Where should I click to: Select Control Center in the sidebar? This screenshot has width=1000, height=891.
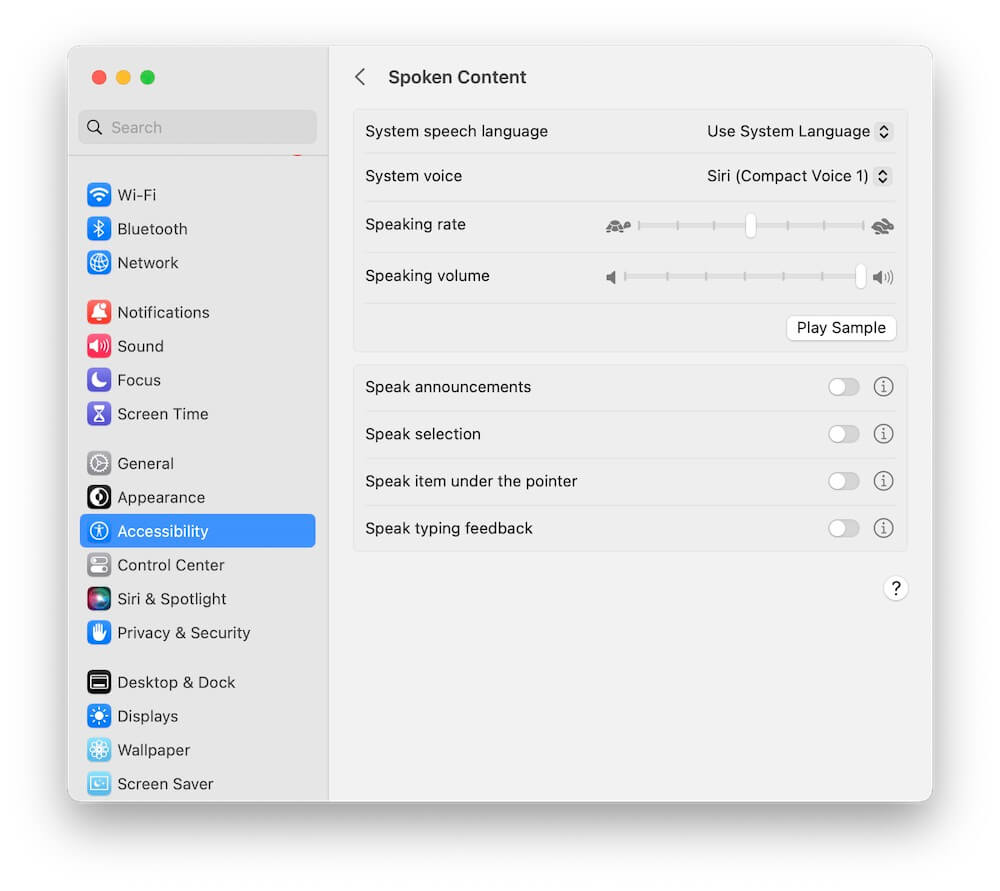click(x=198, y=564)
